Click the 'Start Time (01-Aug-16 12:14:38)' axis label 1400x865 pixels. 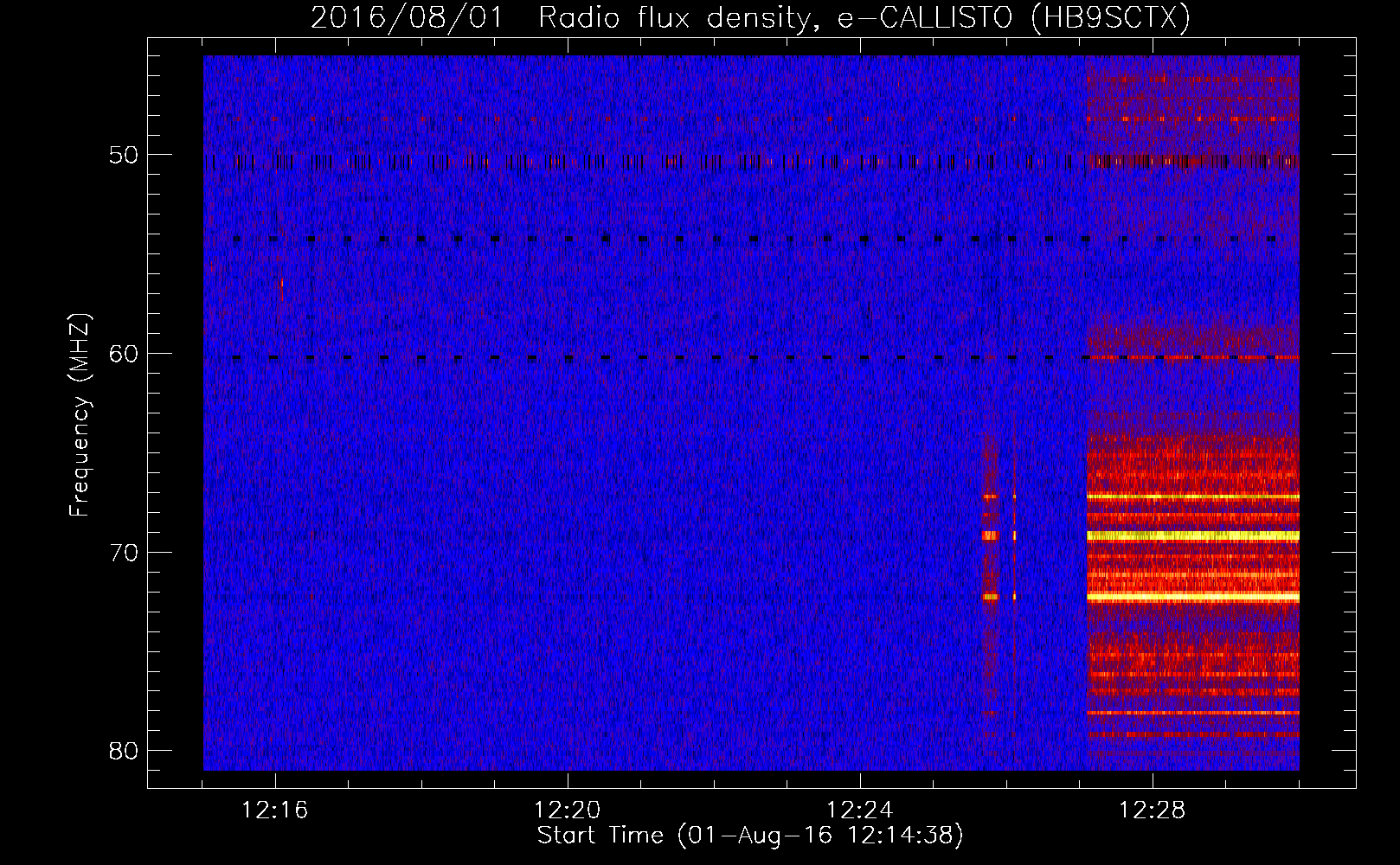pyautogui.click(x=750, y=836)
